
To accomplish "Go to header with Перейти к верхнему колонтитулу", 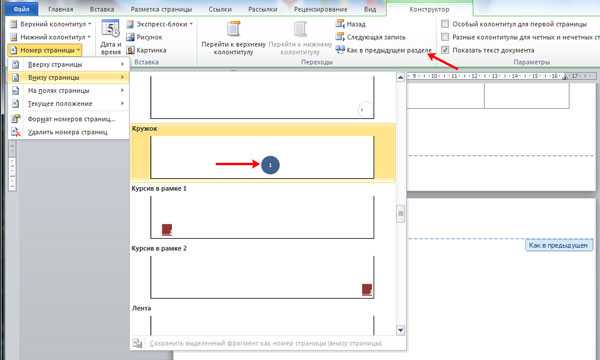I will [x=233, y=38].
